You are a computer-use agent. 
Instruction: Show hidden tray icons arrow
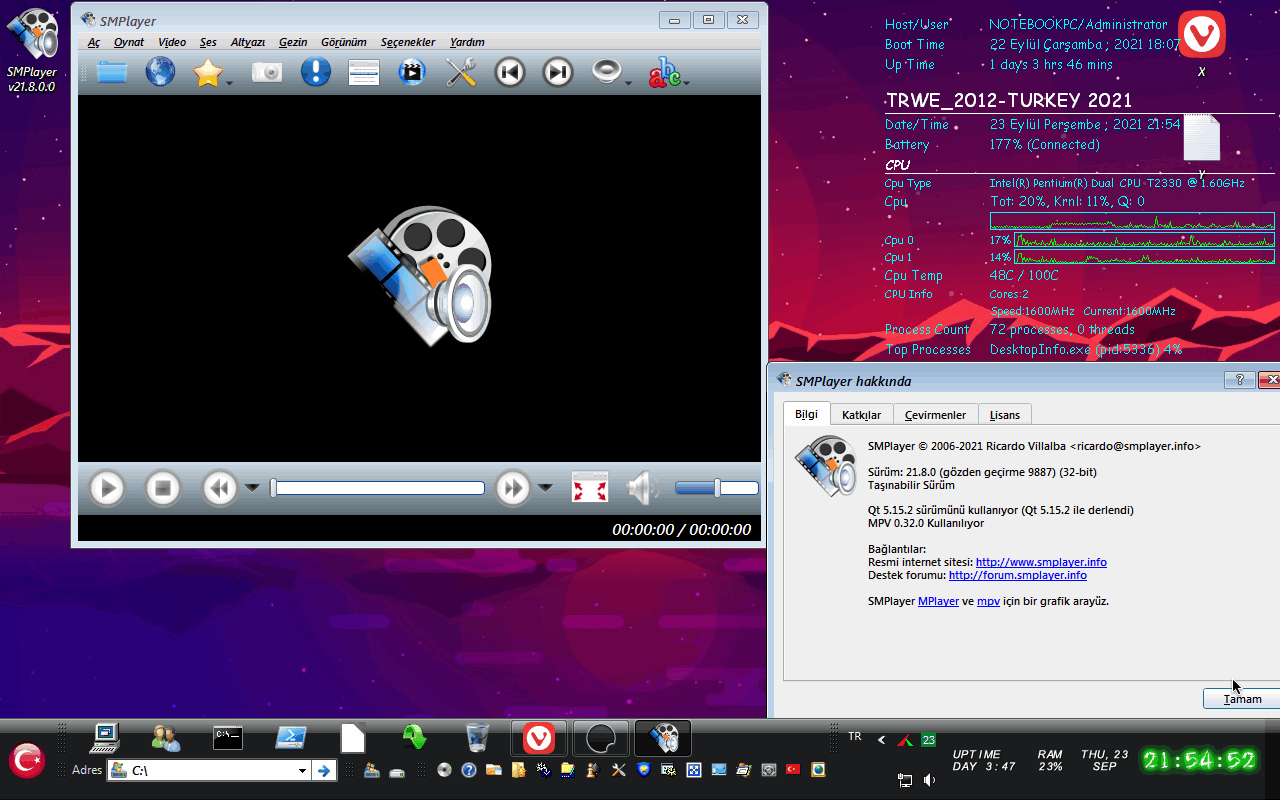pyautogui.click(x=881, y=740)
